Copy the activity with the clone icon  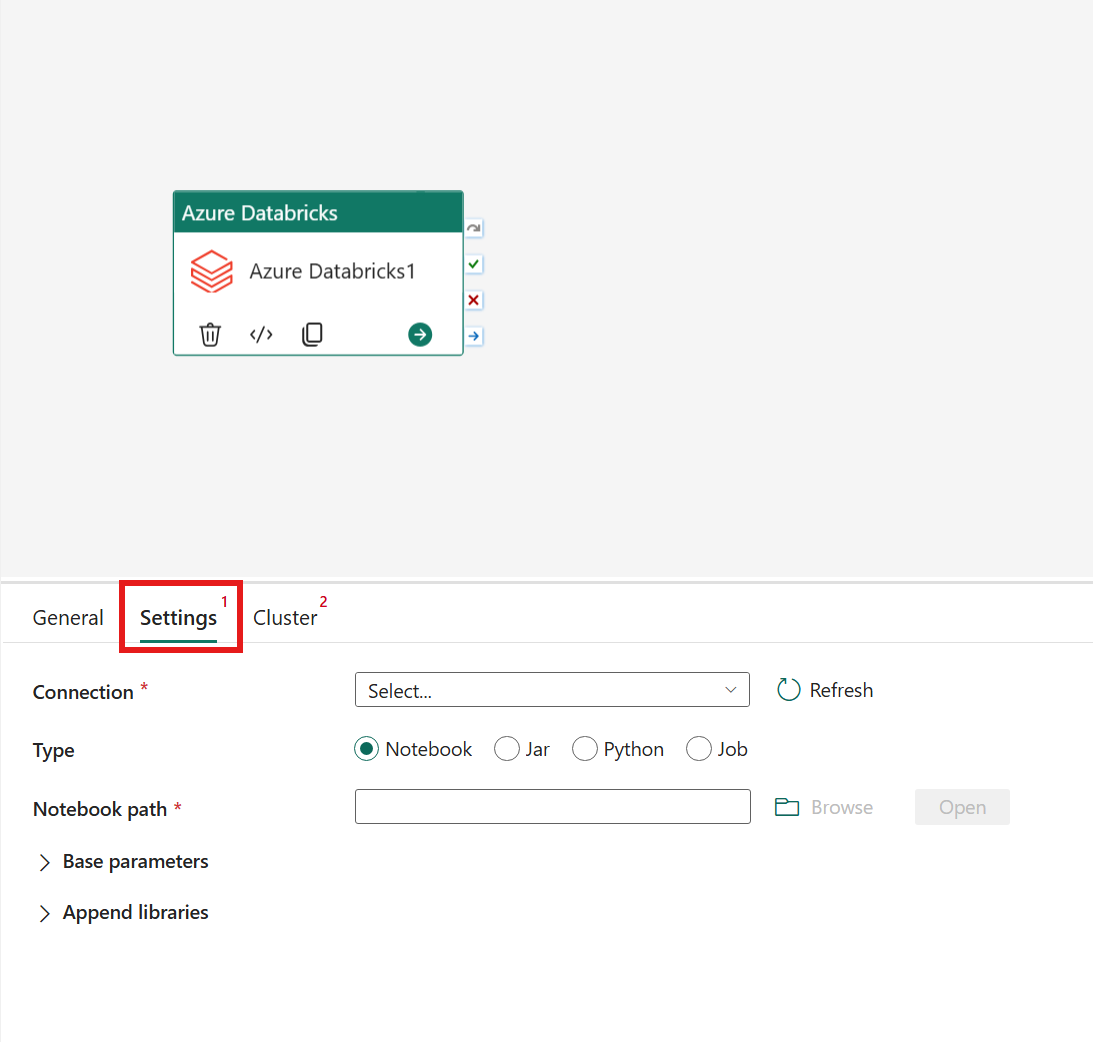[312, 335]
